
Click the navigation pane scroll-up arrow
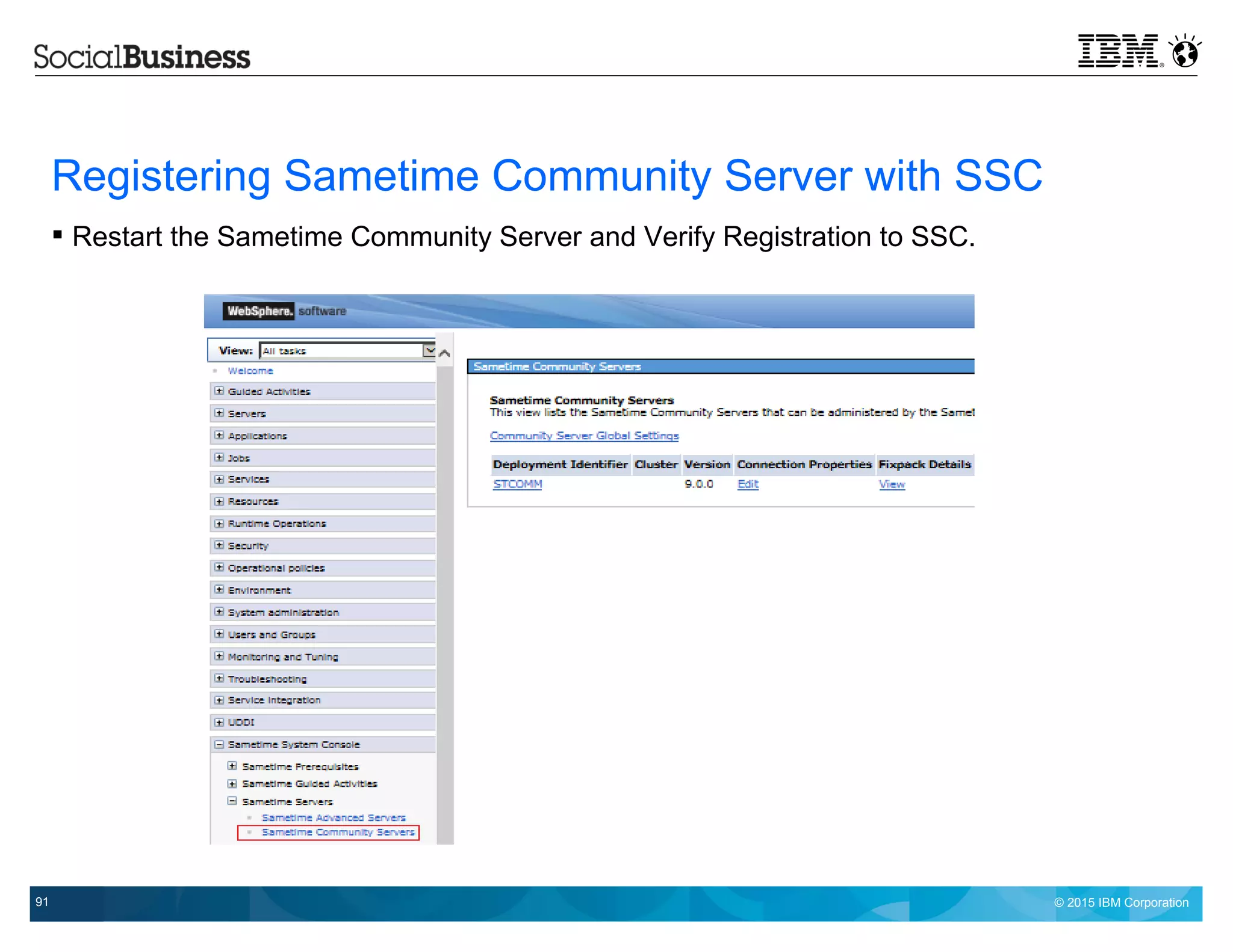tap(444, 353)
